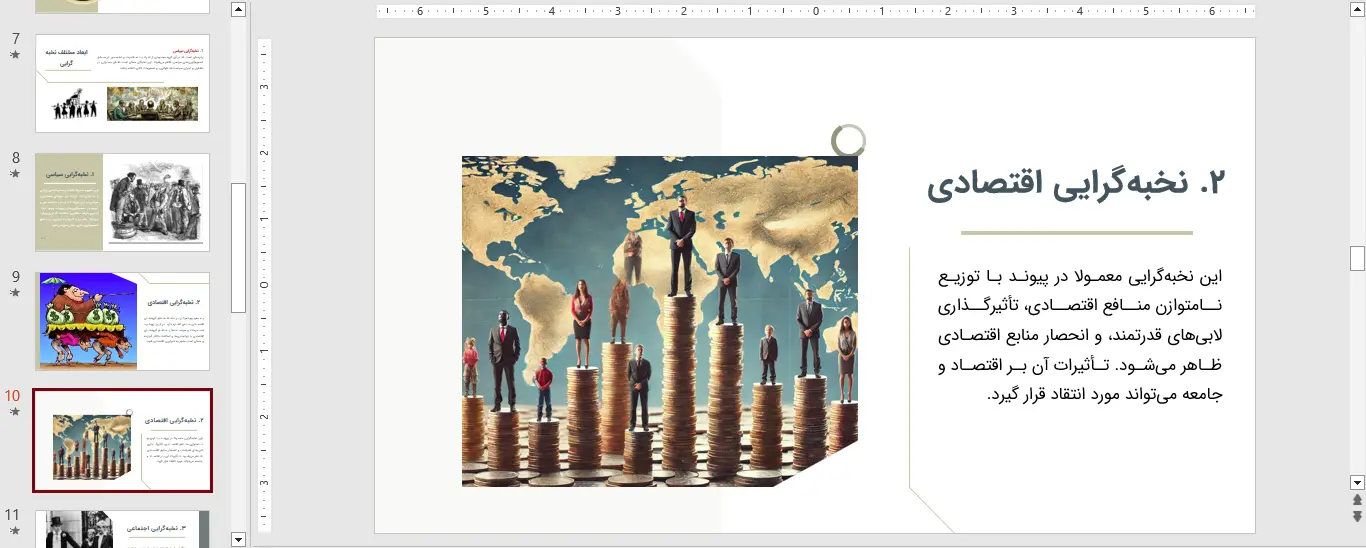
Task: Click the thumbnail pane scrollbar thumb
Action: (x=238, y=248)
